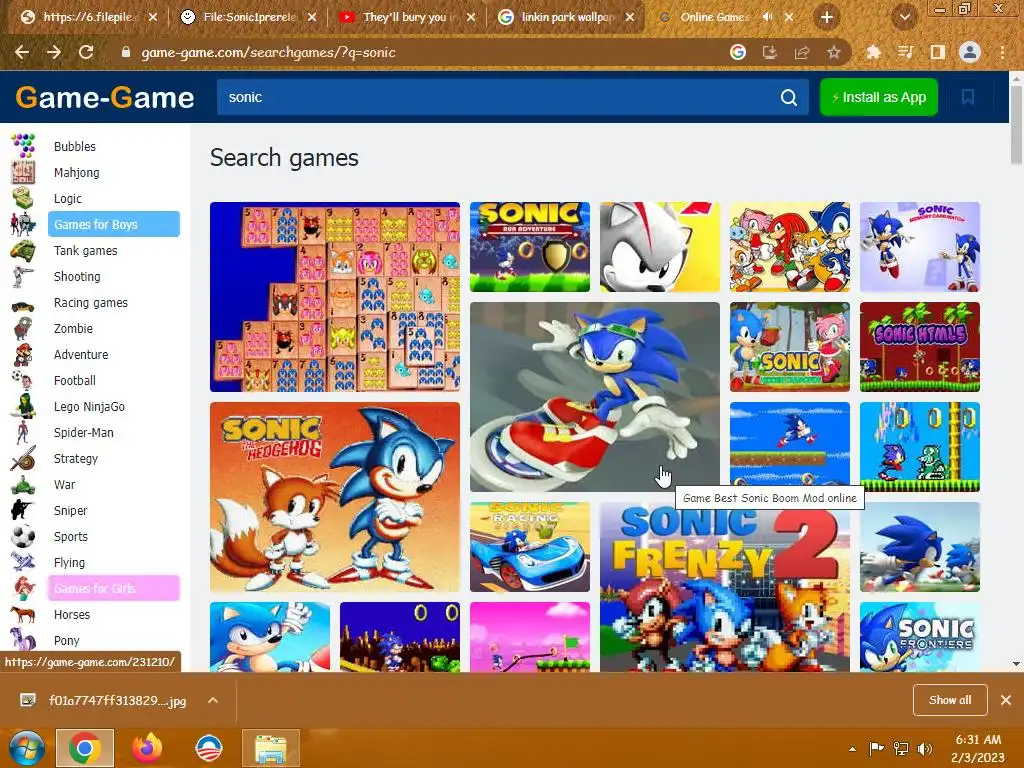Bookmark this page with the star icon

point(834,52)
